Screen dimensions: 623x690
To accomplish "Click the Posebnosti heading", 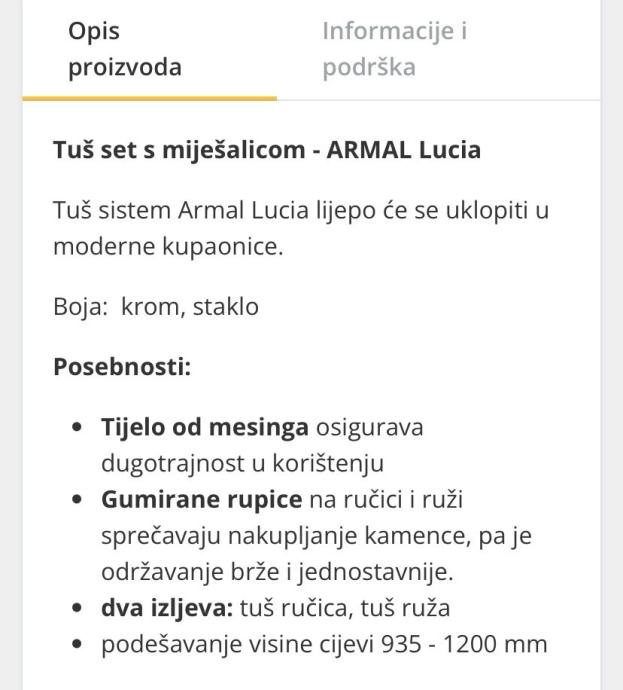I will (x=121, y=366).
